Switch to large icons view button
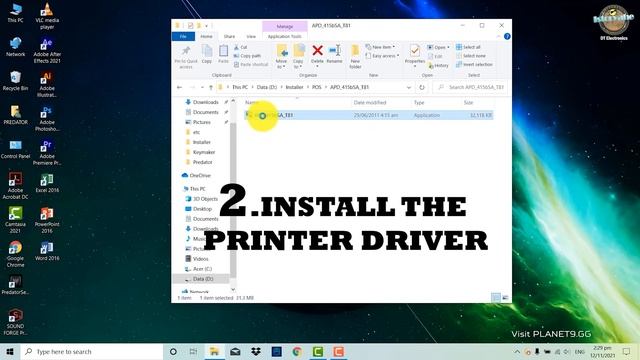640x360 pixels. pos(505,298)
